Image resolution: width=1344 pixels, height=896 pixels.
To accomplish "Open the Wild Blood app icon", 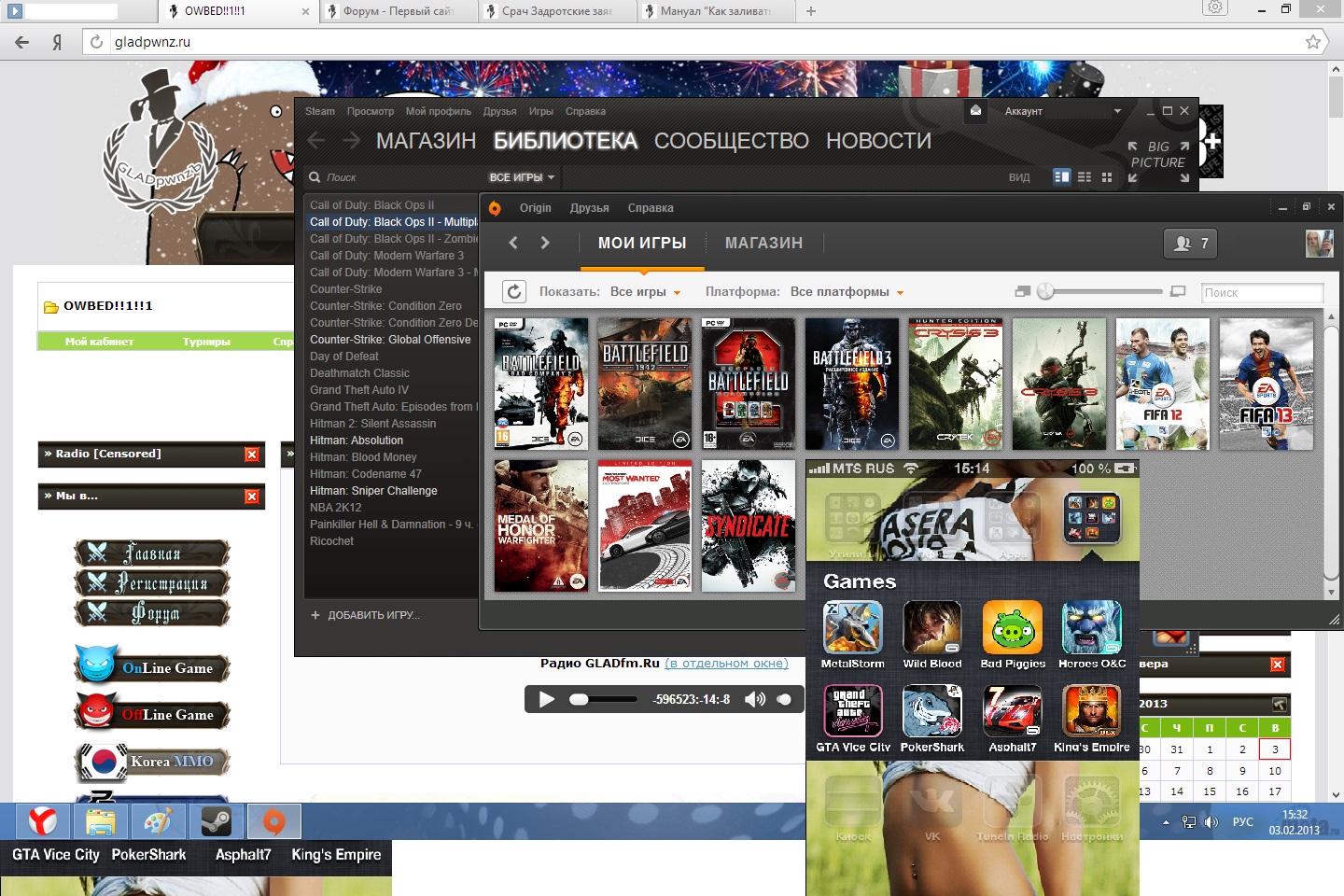I will point(932,627).
